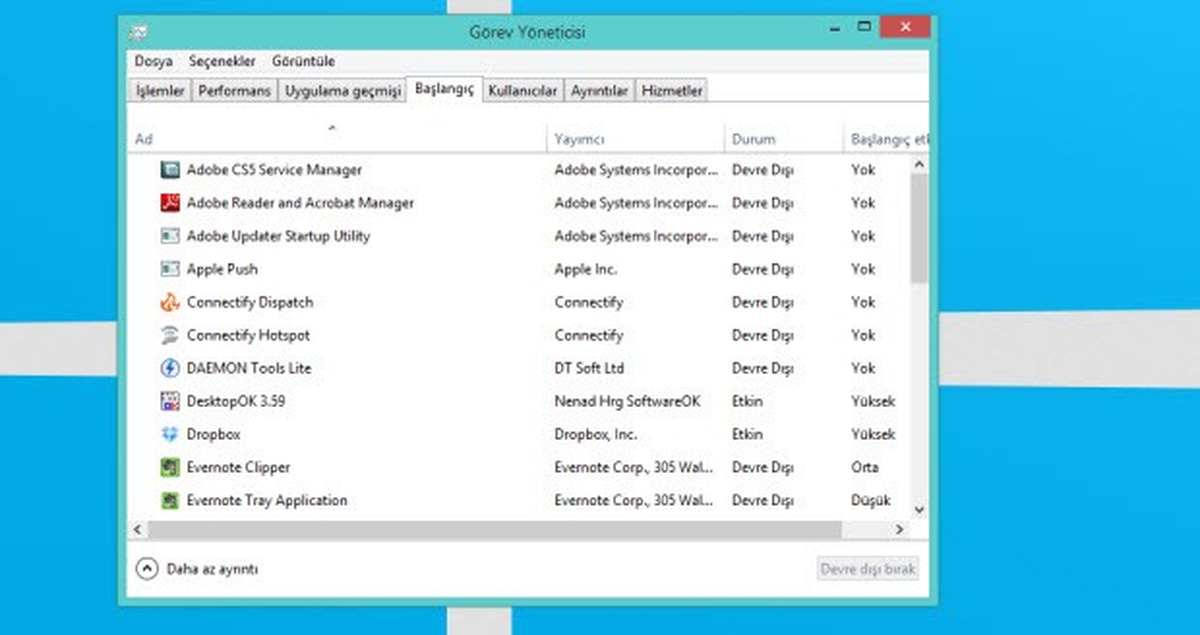Select the Adobe CS5 Service Manager row name
This screenshot has height=635, width=1200.
point(274,170)
